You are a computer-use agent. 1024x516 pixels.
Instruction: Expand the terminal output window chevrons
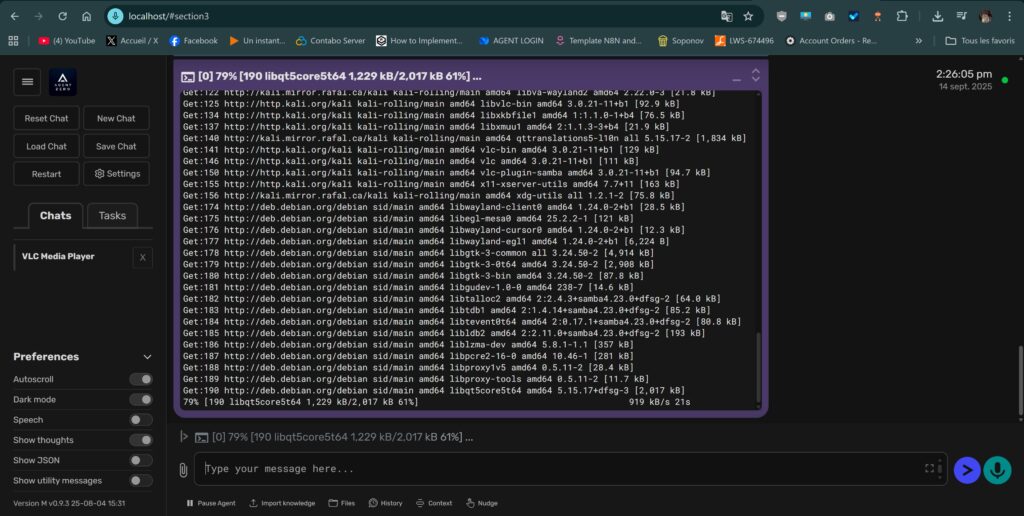(756, 76)
